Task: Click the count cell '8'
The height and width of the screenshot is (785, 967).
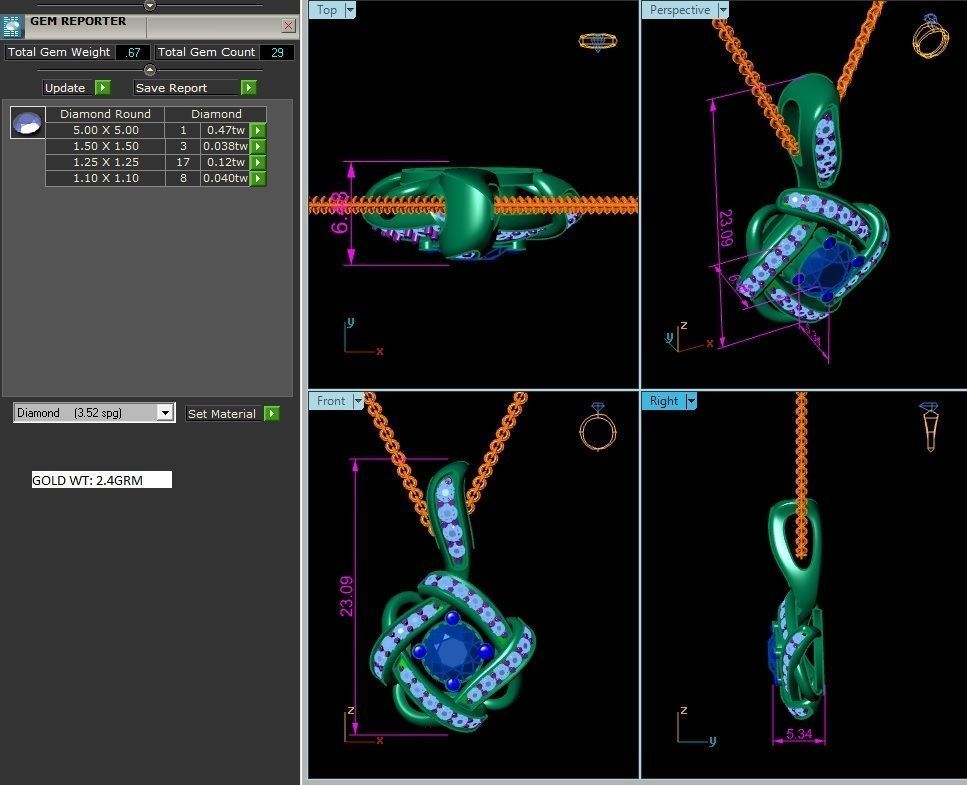Action: click(x=183, y=178)
